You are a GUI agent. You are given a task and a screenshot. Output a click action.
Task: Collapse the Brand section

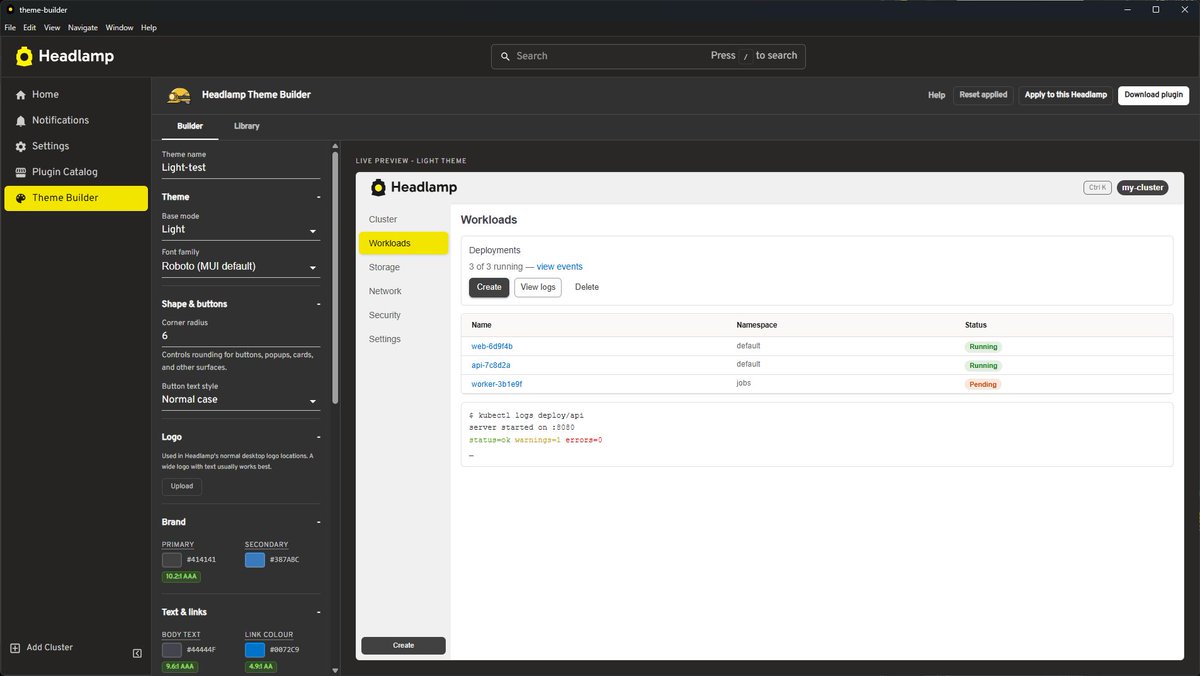(x=318, y=522)
